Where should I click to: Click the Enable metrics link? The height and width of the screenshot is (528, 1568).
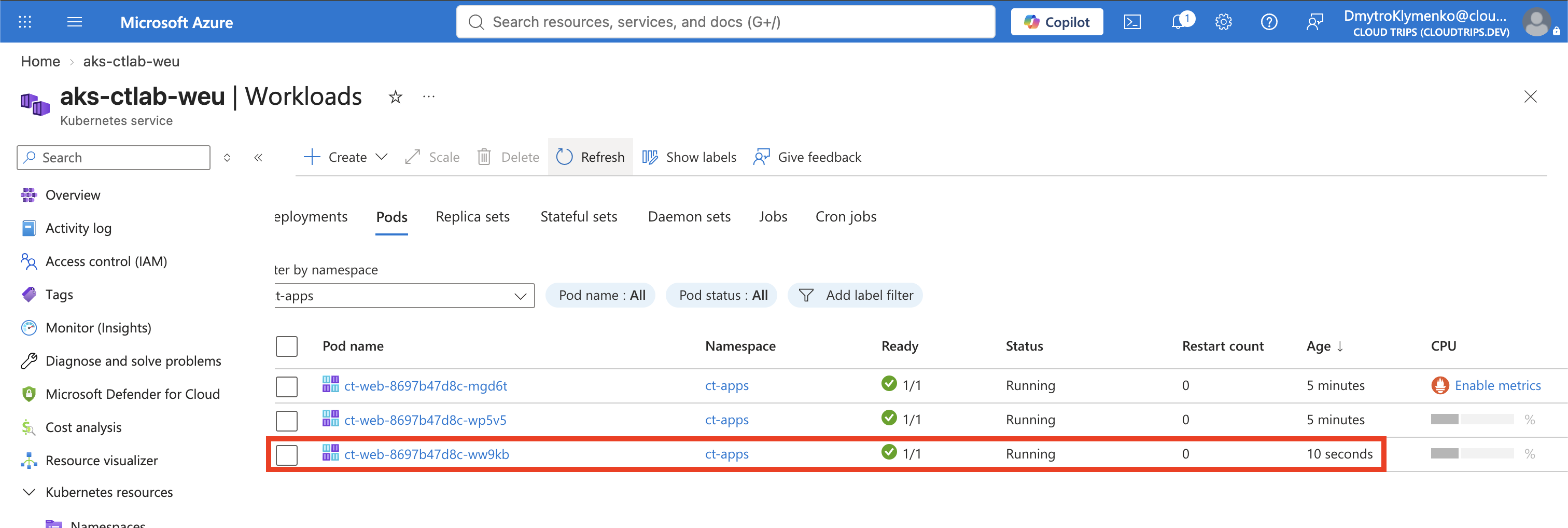(1497, 385)
